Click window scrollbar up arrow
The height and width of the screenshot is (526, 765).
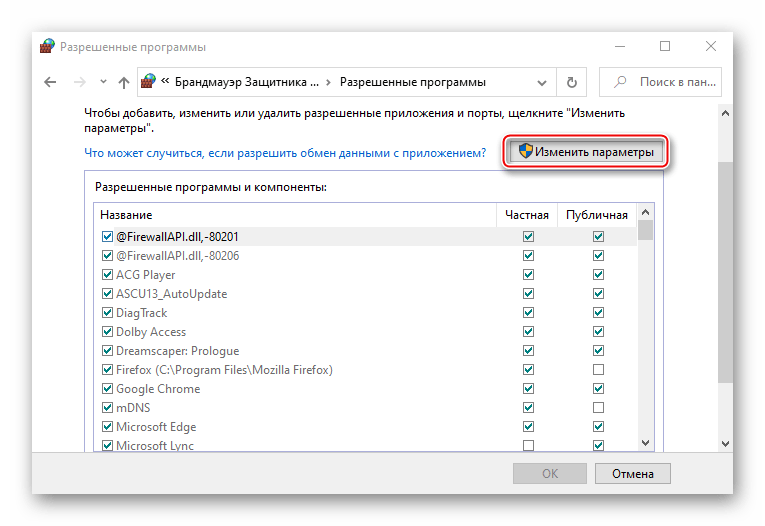pos(725,113)
